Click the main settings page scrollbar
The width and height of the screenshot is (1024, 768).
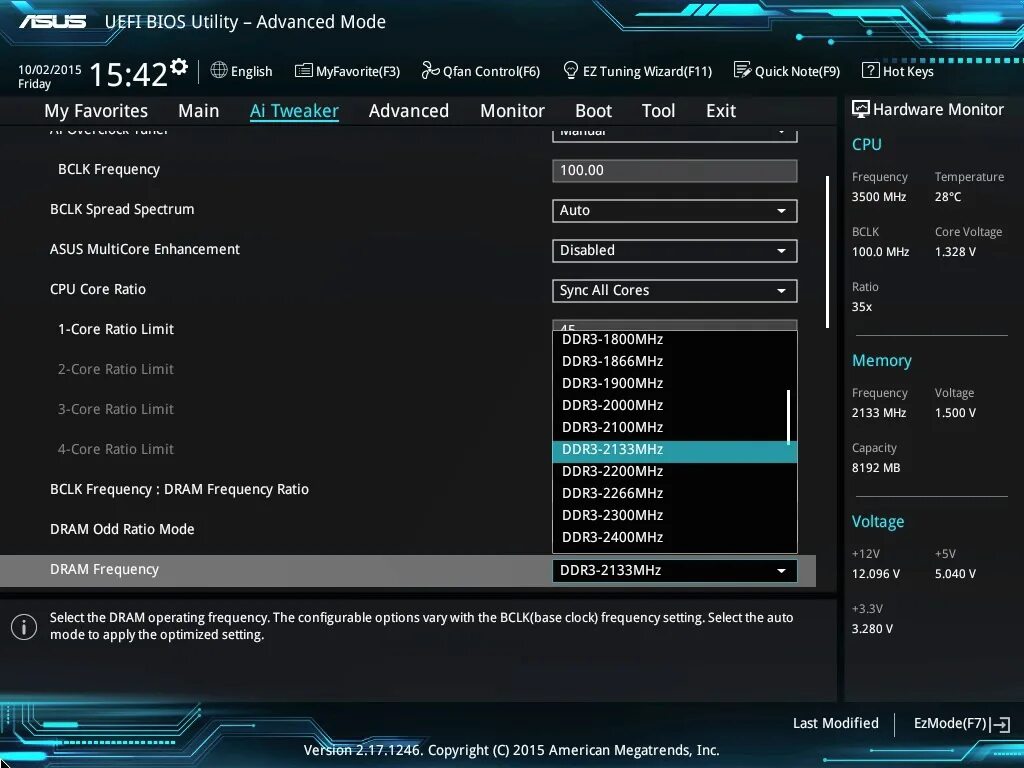click(827, 251)
